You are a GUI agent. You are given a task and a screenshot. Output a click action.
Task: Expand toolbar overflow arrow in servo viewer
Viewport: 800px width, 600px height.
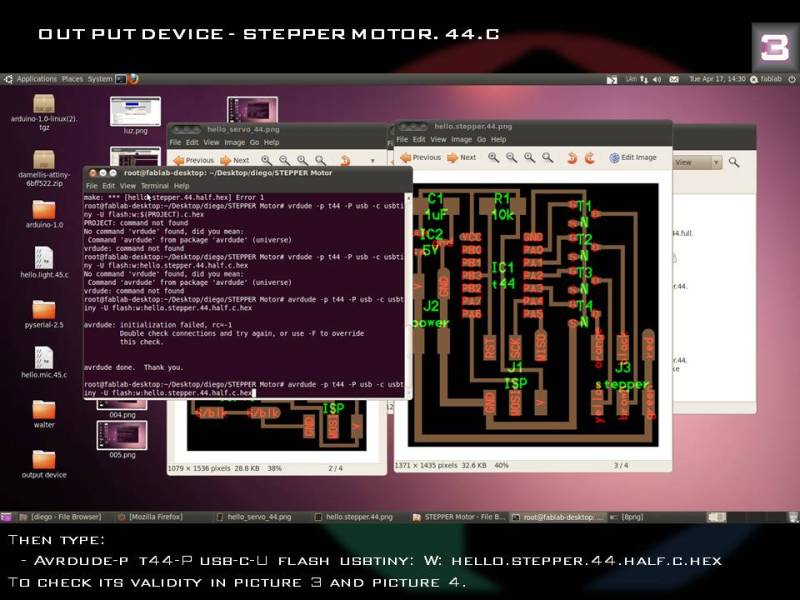372,161
